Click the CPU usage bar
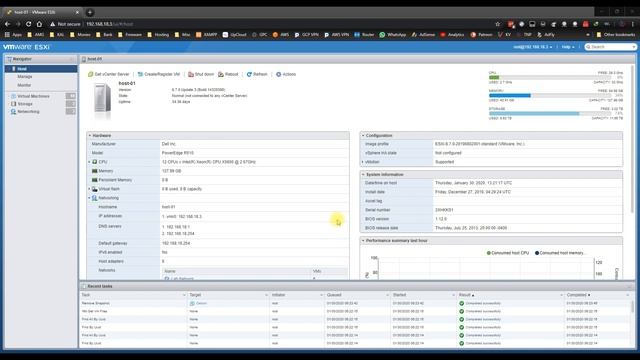The height and width of the screenshot is (360, 640). tap(550, 77)
